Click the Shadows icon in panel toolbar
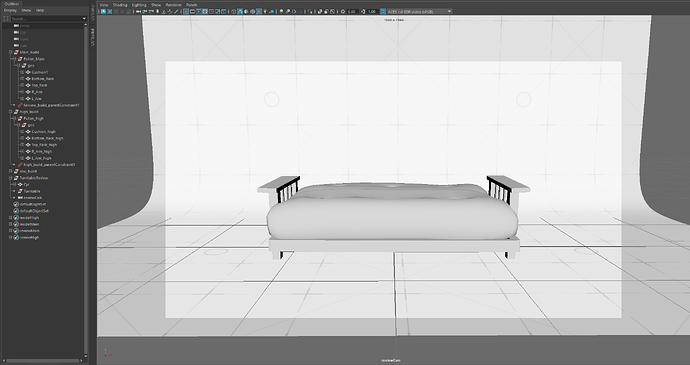This screenshot has width=690, height=365. tap(272, 11)
